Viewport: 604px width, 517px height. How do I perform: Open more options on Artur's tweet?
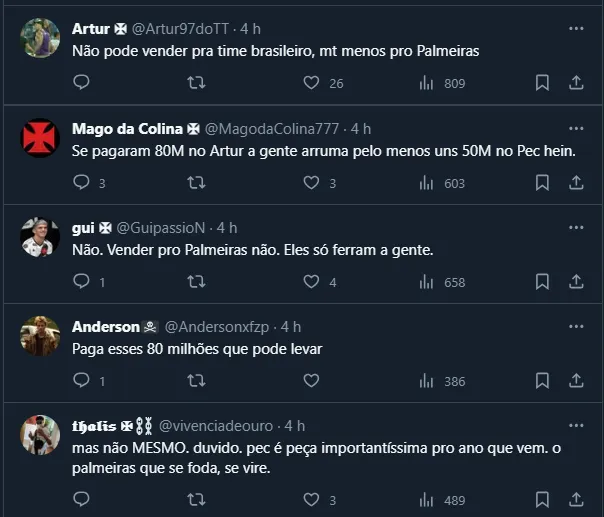575,29
